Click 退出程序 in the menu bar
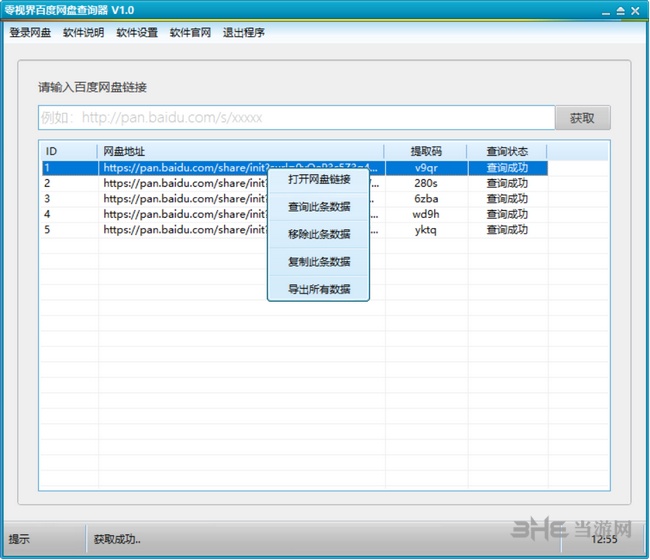The width and height of the screenshot is (650, 560). (244, 32)
